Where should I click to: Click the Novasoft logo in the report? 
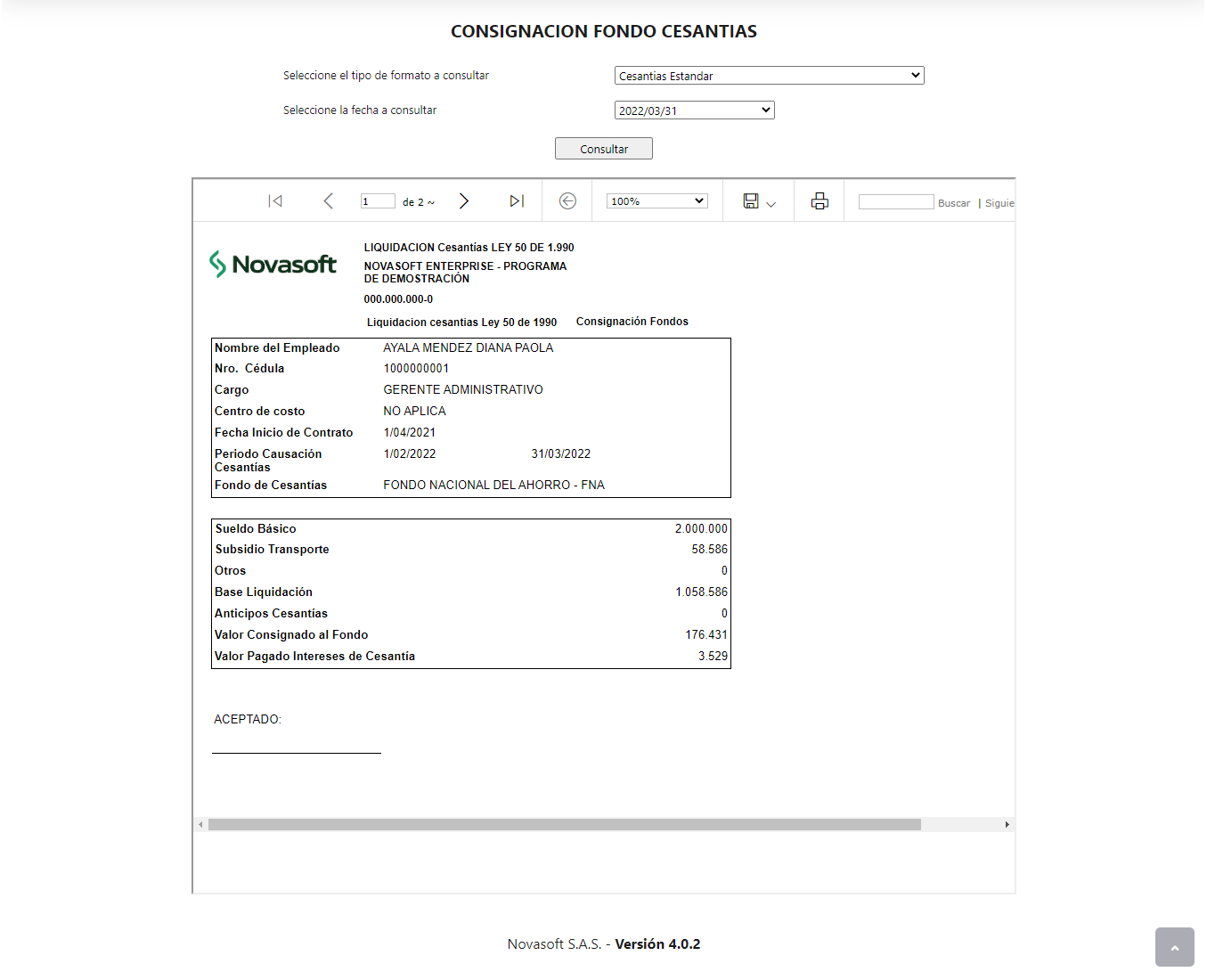(x=273, y=264)
